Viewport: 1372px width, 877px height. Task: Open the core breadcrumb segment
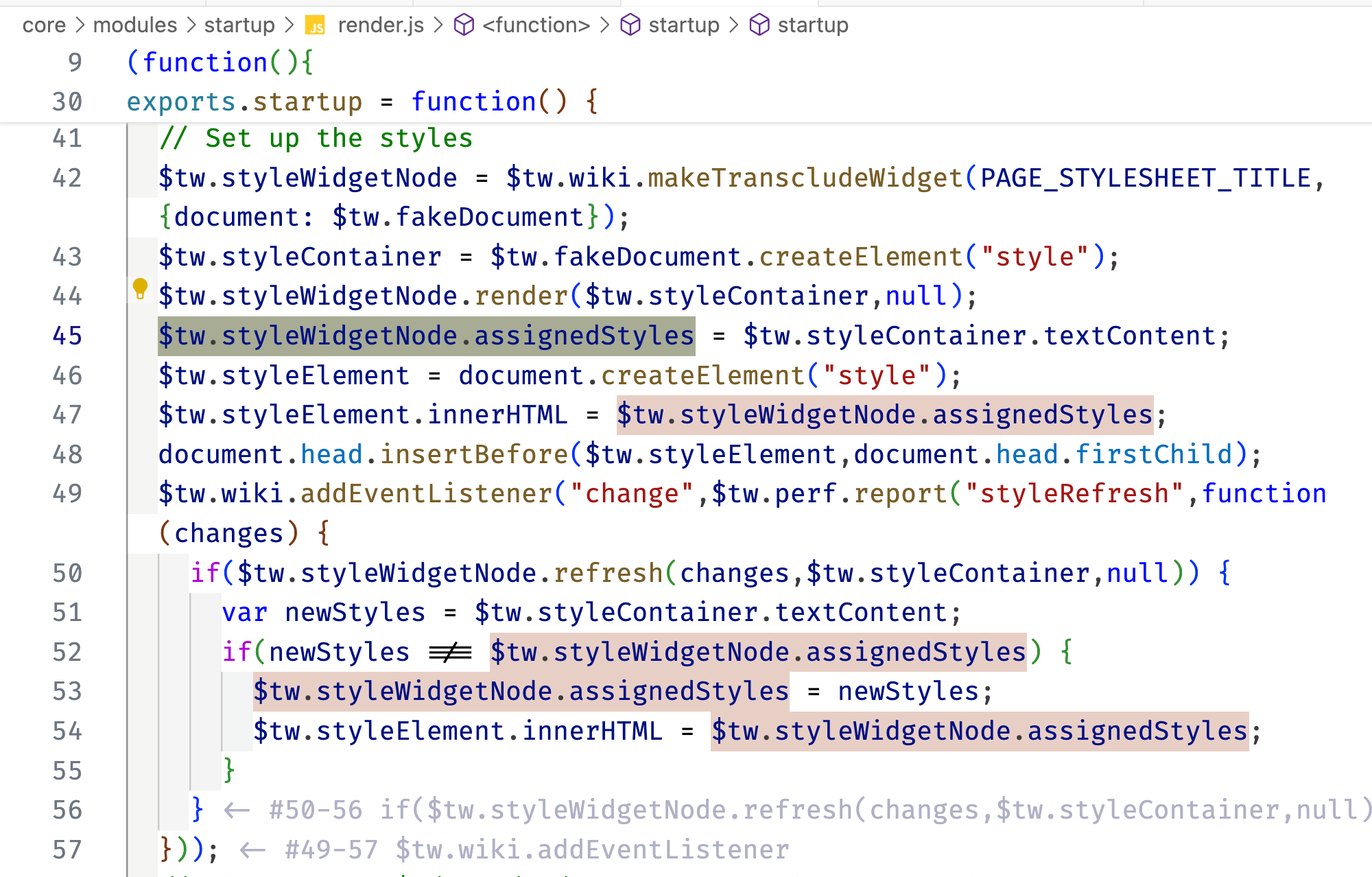[44, 25]
